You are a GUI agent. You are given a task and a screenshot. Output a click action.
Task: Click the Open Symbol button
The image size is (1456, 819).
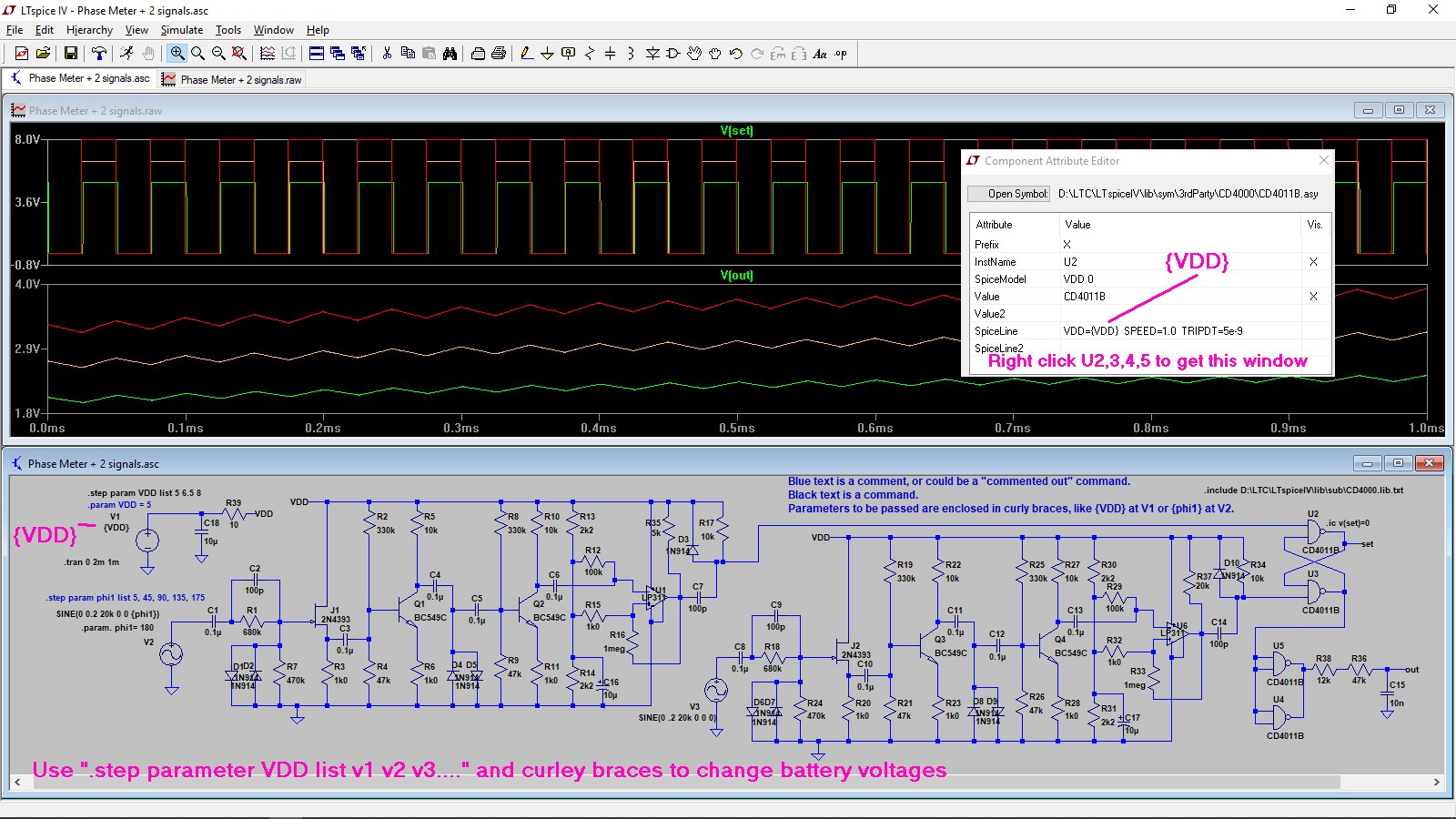click(1008, 194)
